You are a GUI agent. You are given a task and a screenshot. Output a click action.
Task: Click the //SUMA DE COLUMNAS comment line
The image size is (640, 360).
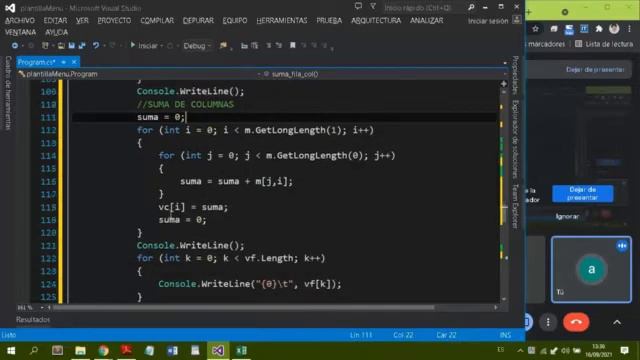tap(185, 104)
